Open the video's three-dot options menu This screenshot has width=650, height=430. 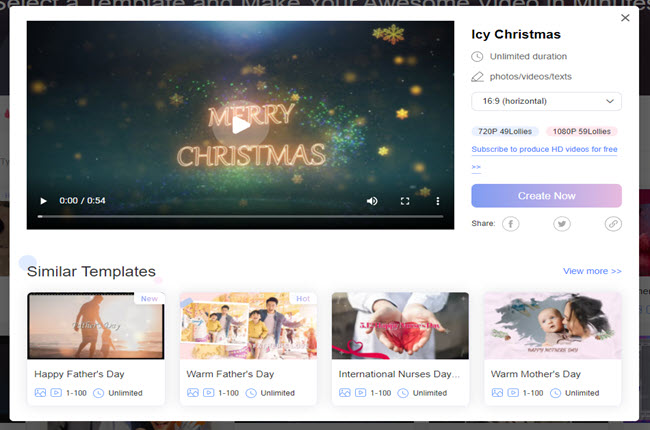point(438,201)
